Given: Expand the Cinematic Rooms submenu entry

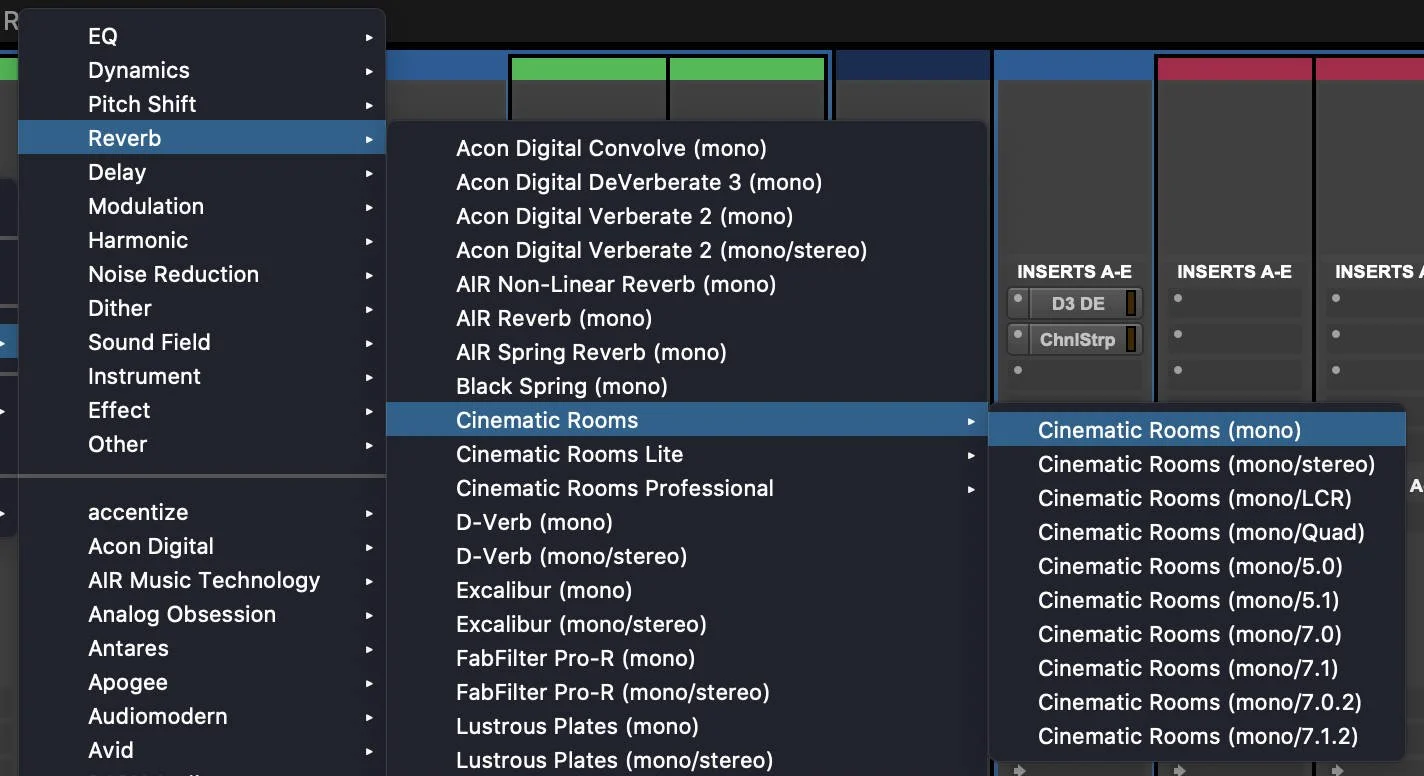Looking at the screenshot, I should coord(687,420).
